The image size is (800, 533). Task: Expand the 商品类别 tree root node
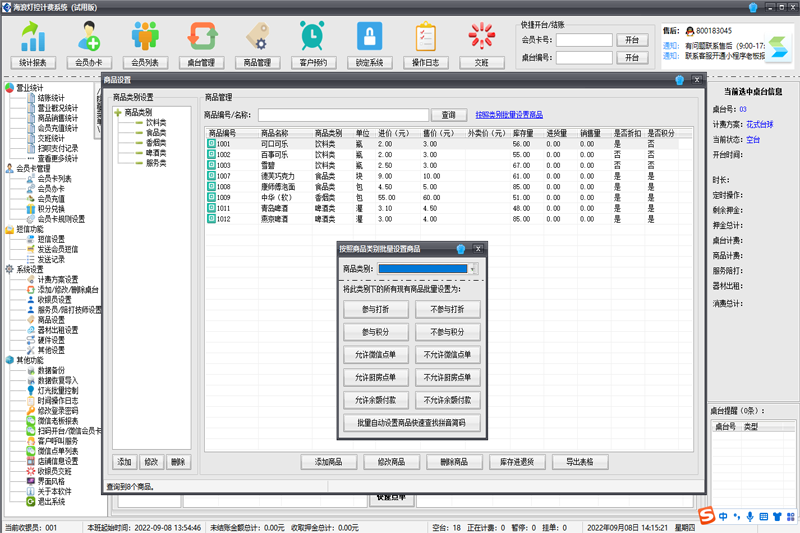click(x=118, y=112)
